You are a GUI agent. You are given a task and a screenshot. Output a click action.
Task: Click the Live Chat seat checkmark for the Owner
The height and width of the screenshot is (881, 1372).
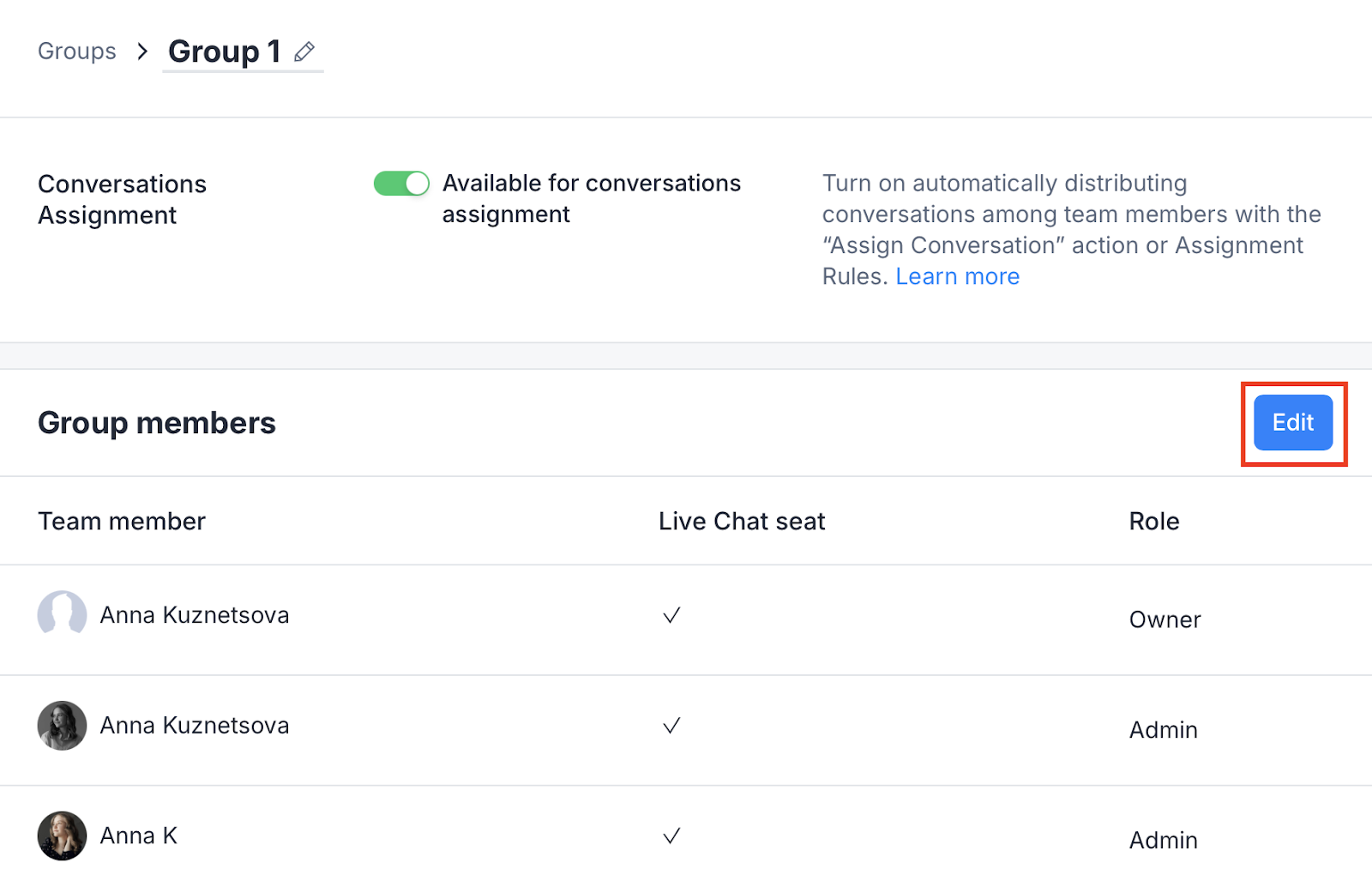click(671, 615)
